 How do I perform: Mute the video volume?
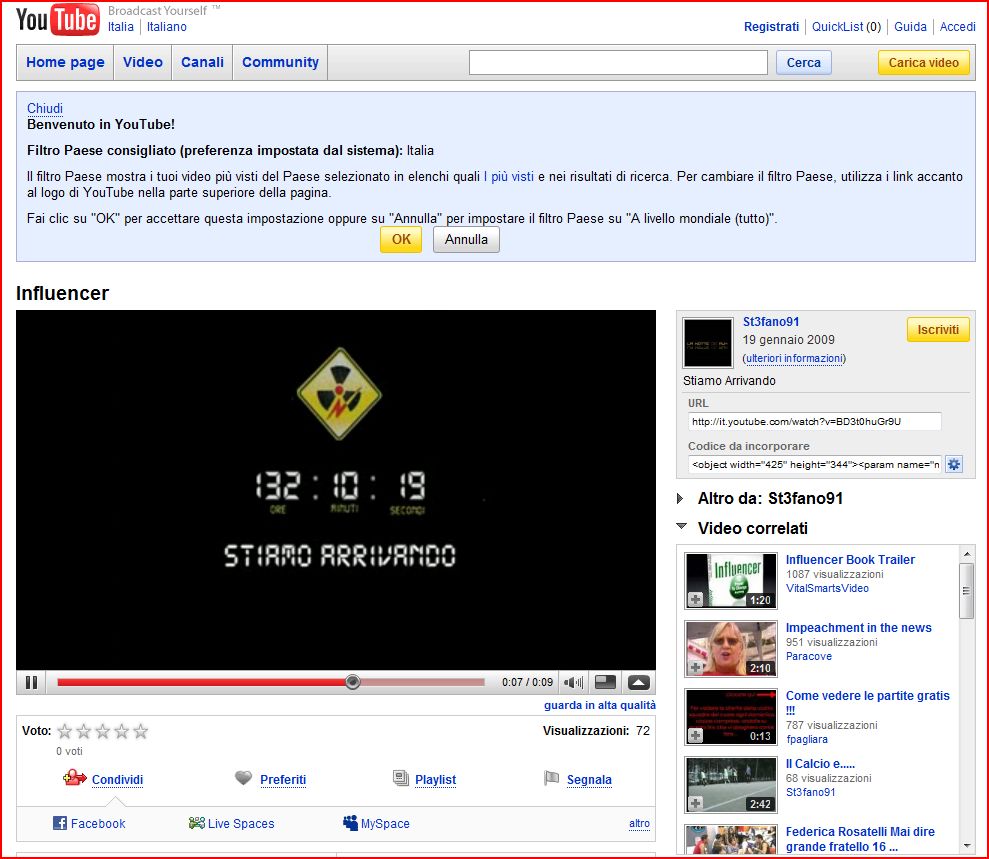[x=573, y=682]
